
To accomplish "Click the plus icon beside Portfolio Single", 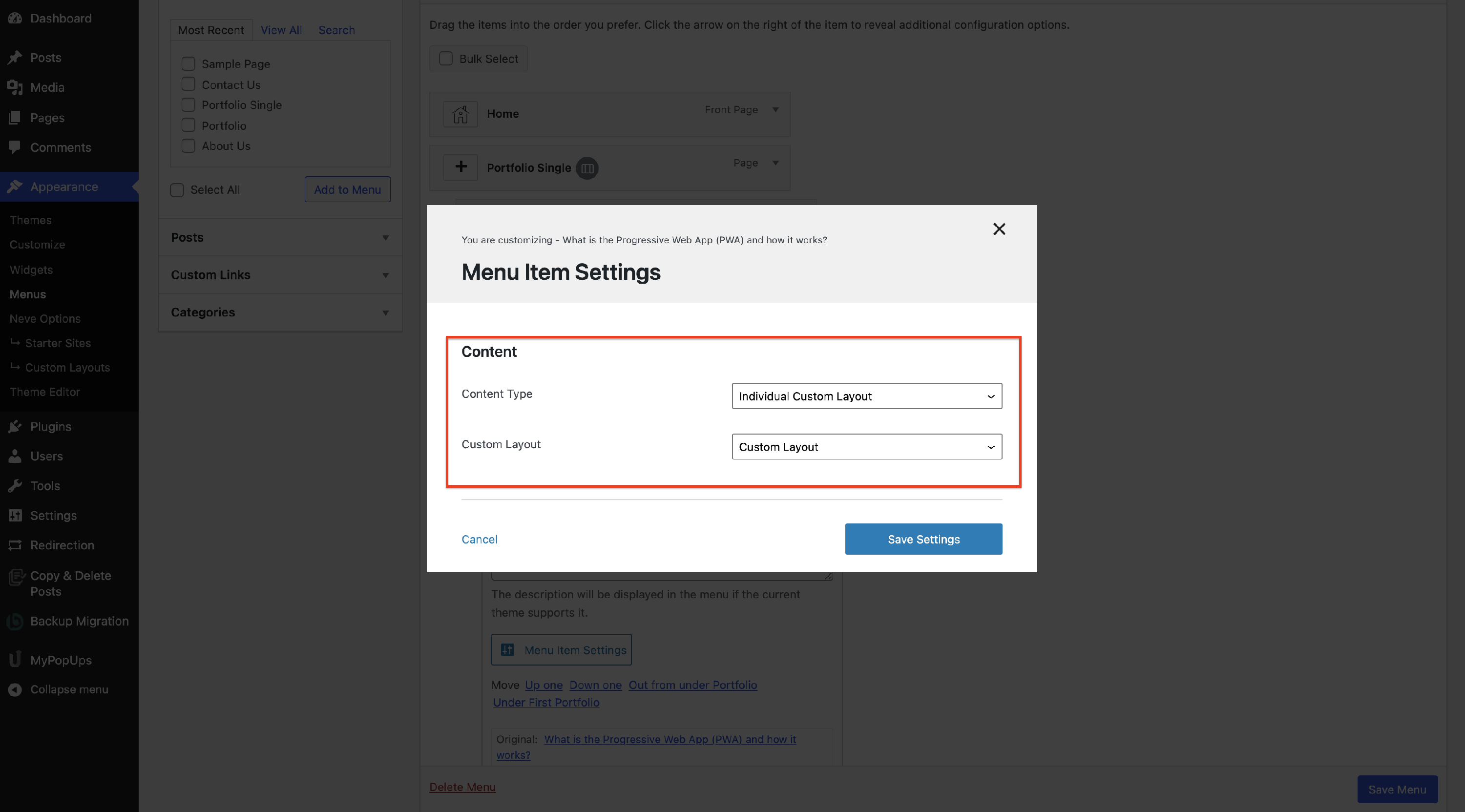I will point(460,167).
